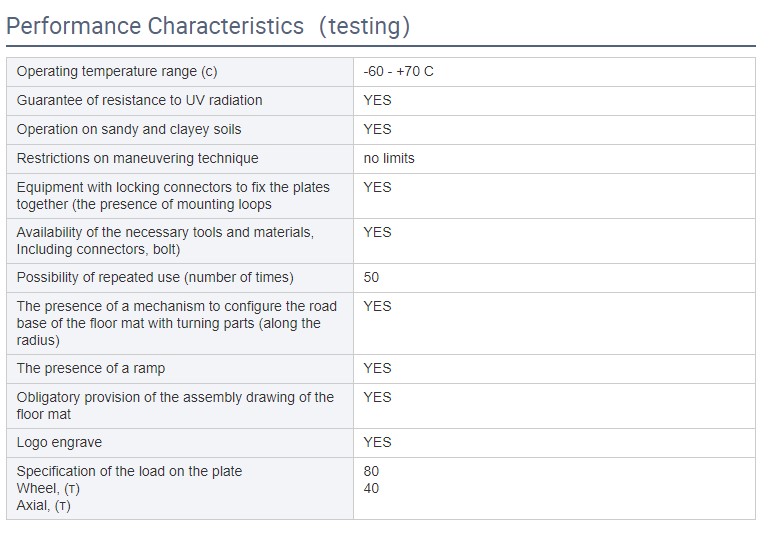Click the Performance Characteristics (testing) heading
The height and width of the screenshot is (536, 771).
tap(208, 26)
